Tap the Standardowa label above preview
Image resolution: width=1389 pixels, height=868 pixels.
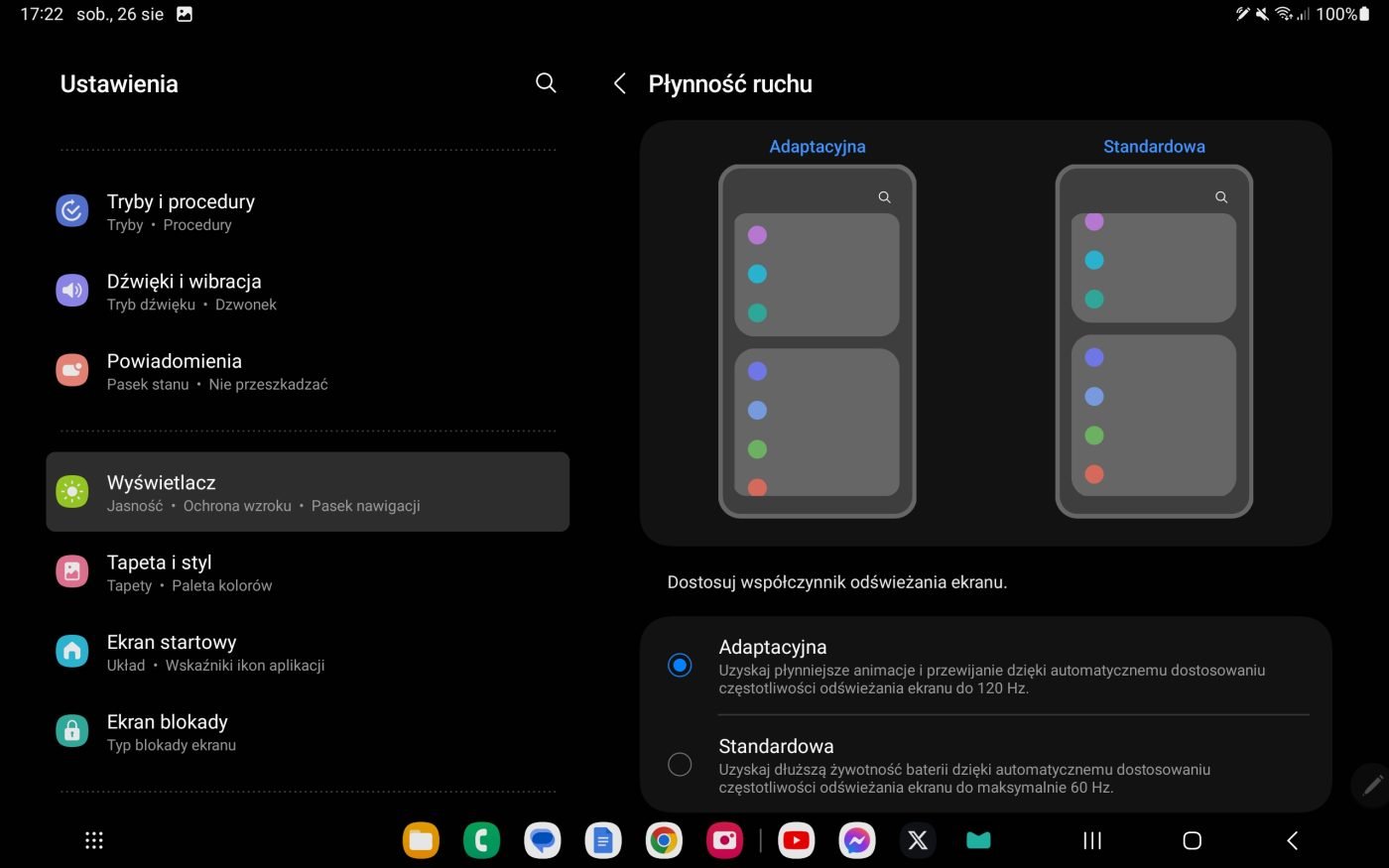coord(1154,146)
